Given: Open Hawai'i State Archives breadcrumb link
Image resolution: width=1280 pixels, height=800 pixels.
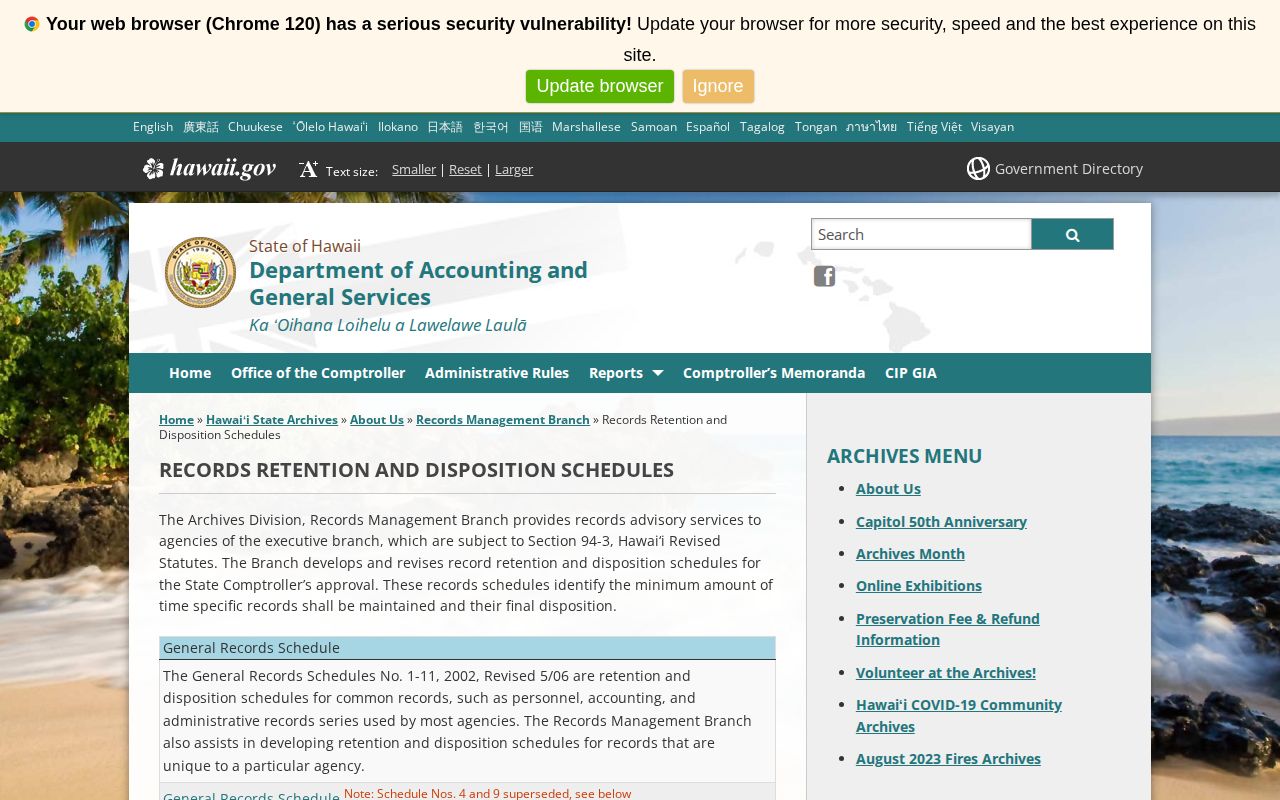Looking at the screenshot, I should (272, 419).
